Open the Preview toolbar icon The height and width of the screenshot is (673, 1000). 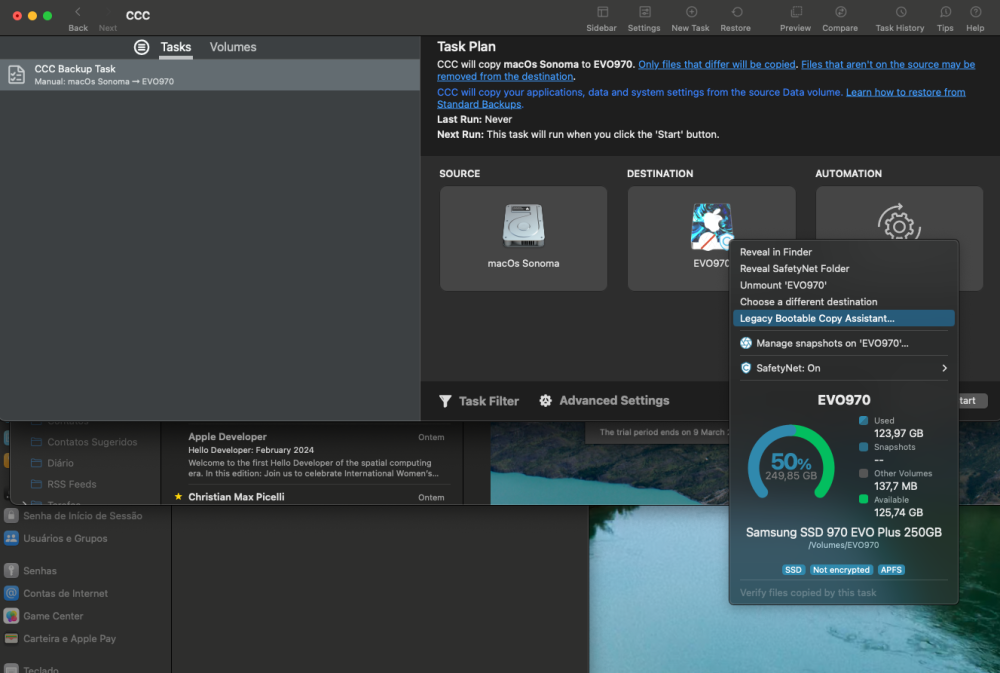tap(795, 12)
